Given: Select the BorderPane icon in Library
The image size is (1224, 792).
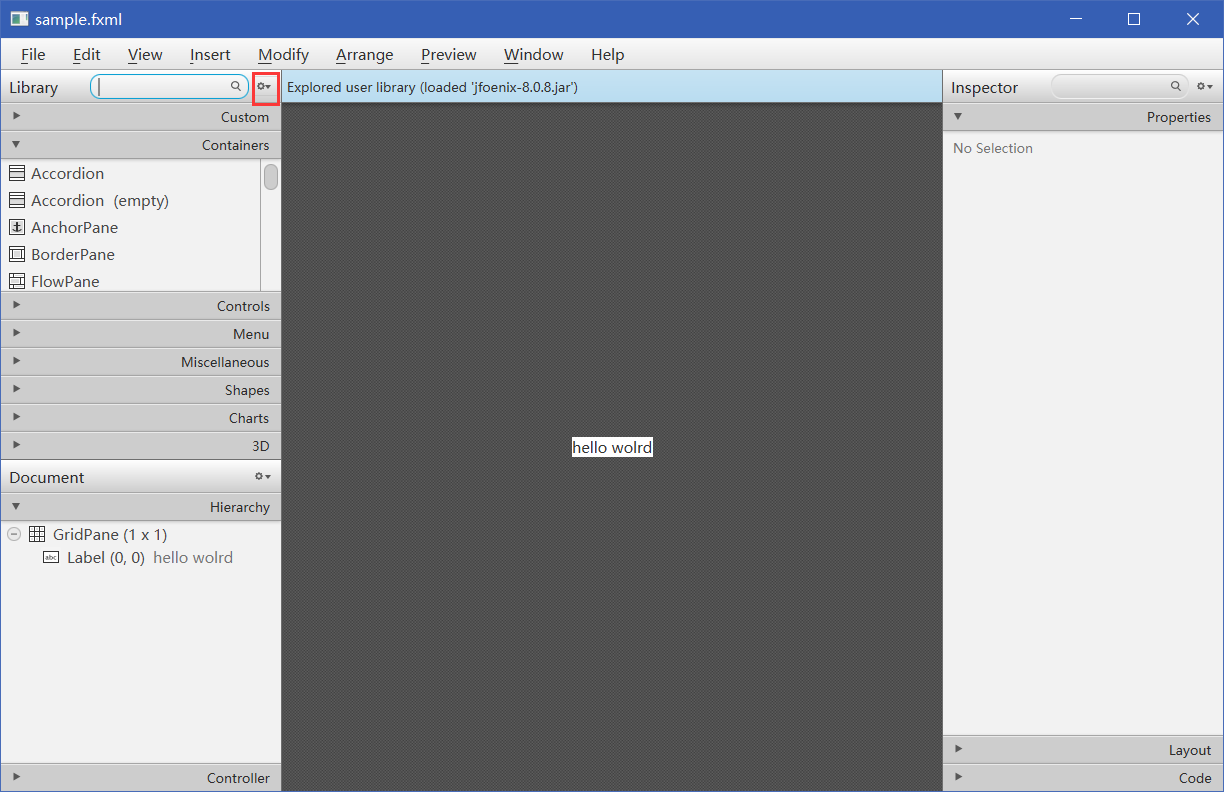Looking at the screenshot, I should (17, 254).
